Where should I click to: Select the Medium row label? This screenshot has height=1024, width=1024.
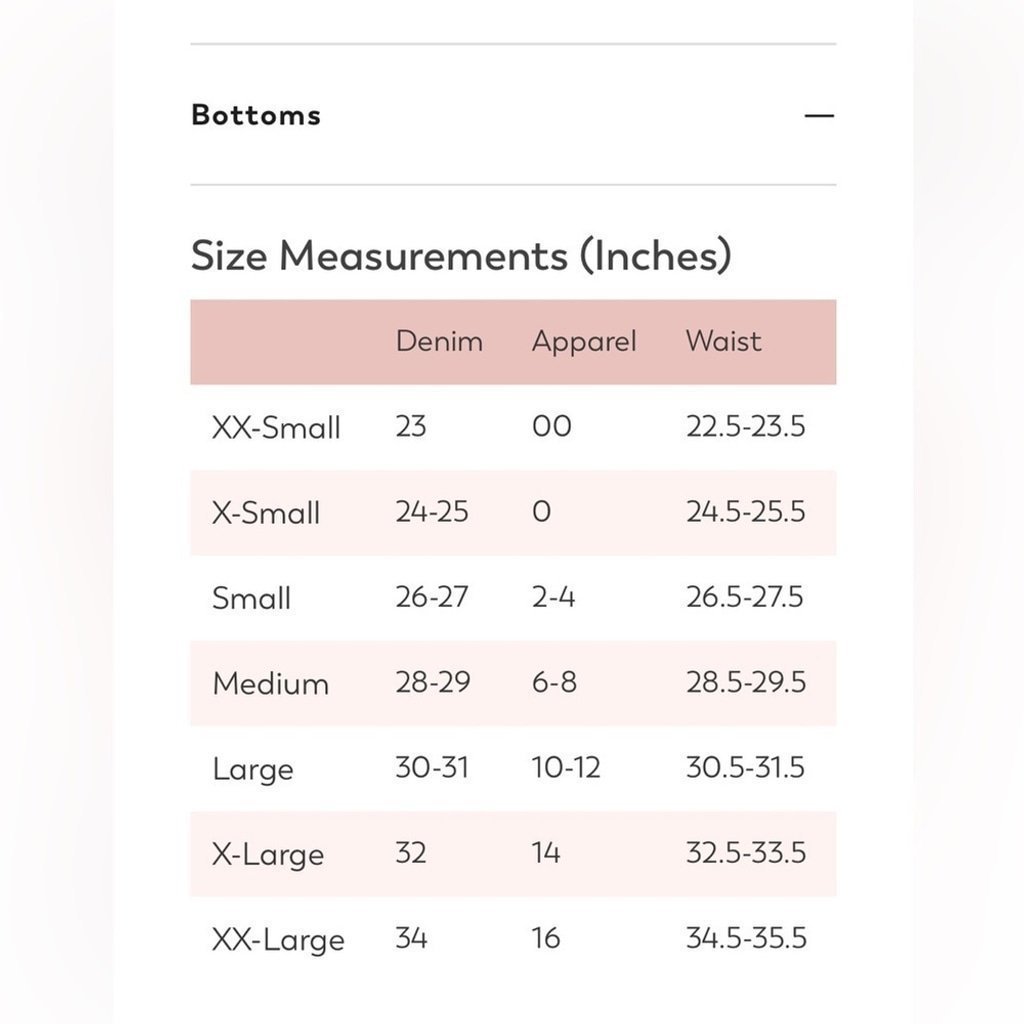coord(270,684)
